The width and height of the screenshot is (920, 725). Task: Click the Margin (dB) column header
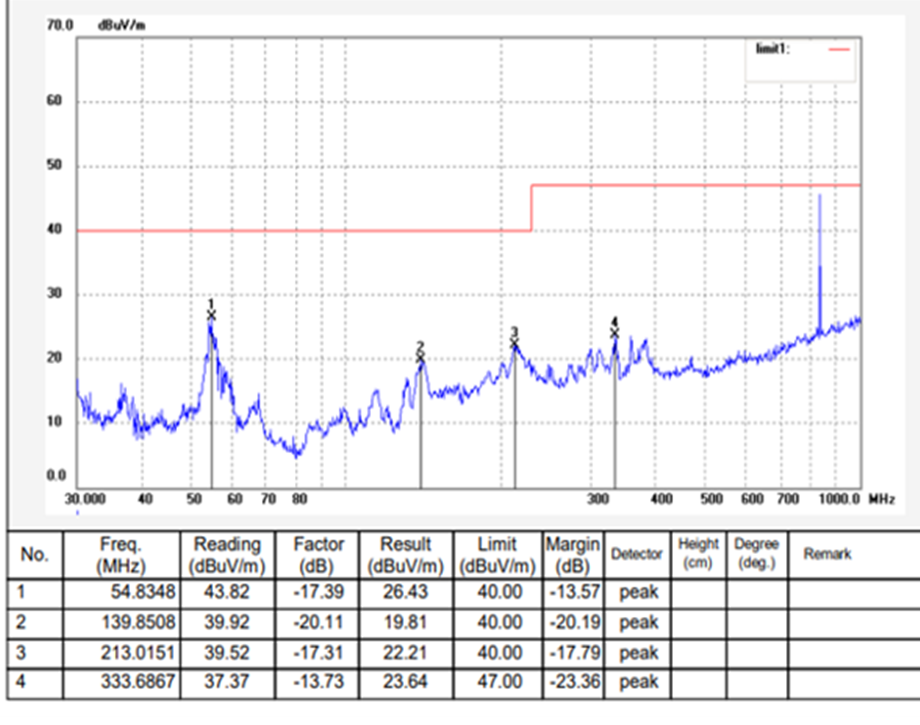(573, 555)
